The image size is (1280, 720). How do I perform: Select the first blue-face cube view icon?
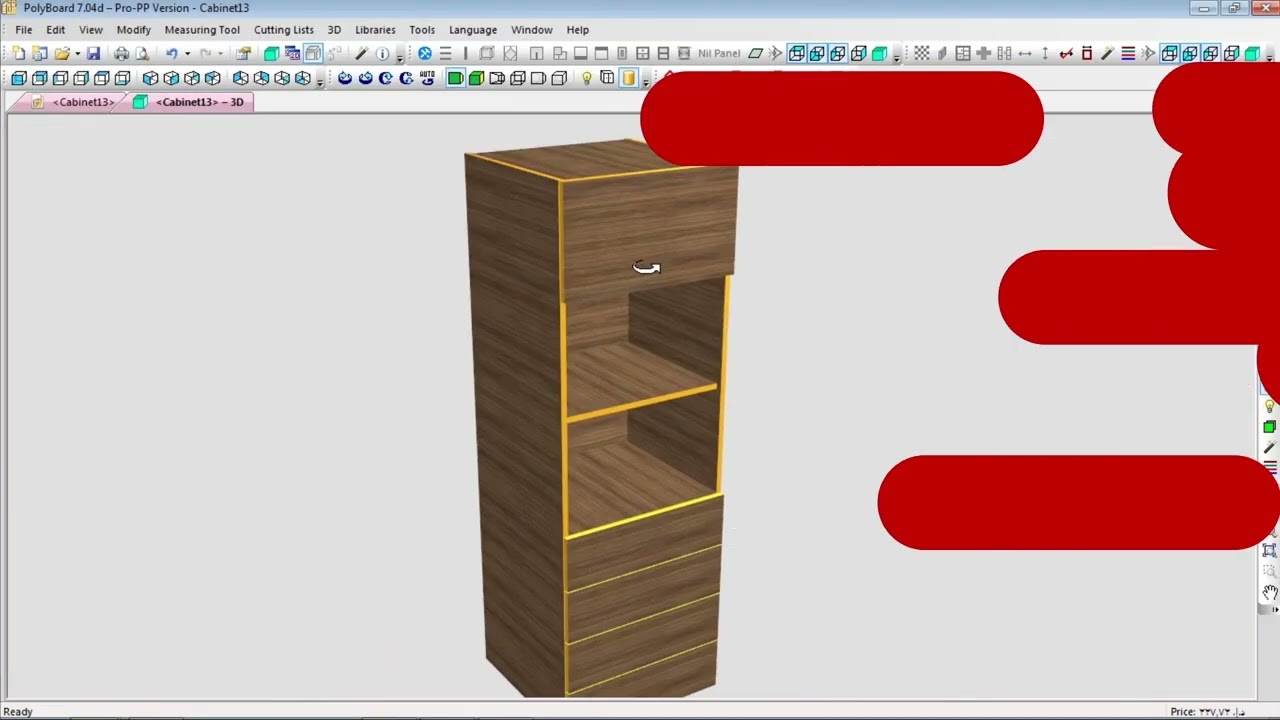coord(18,78)
